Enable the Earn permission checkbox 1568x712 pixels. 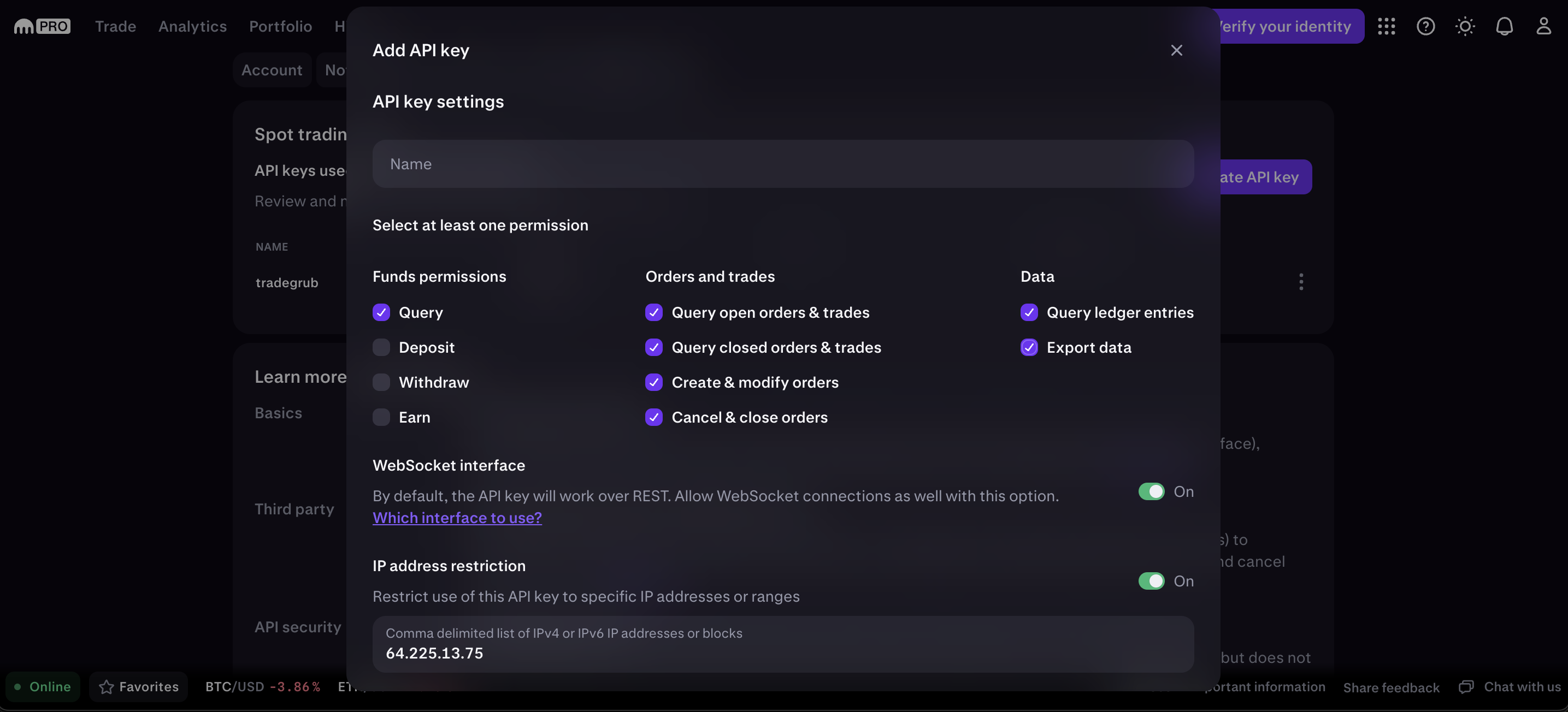coord(381,417)
